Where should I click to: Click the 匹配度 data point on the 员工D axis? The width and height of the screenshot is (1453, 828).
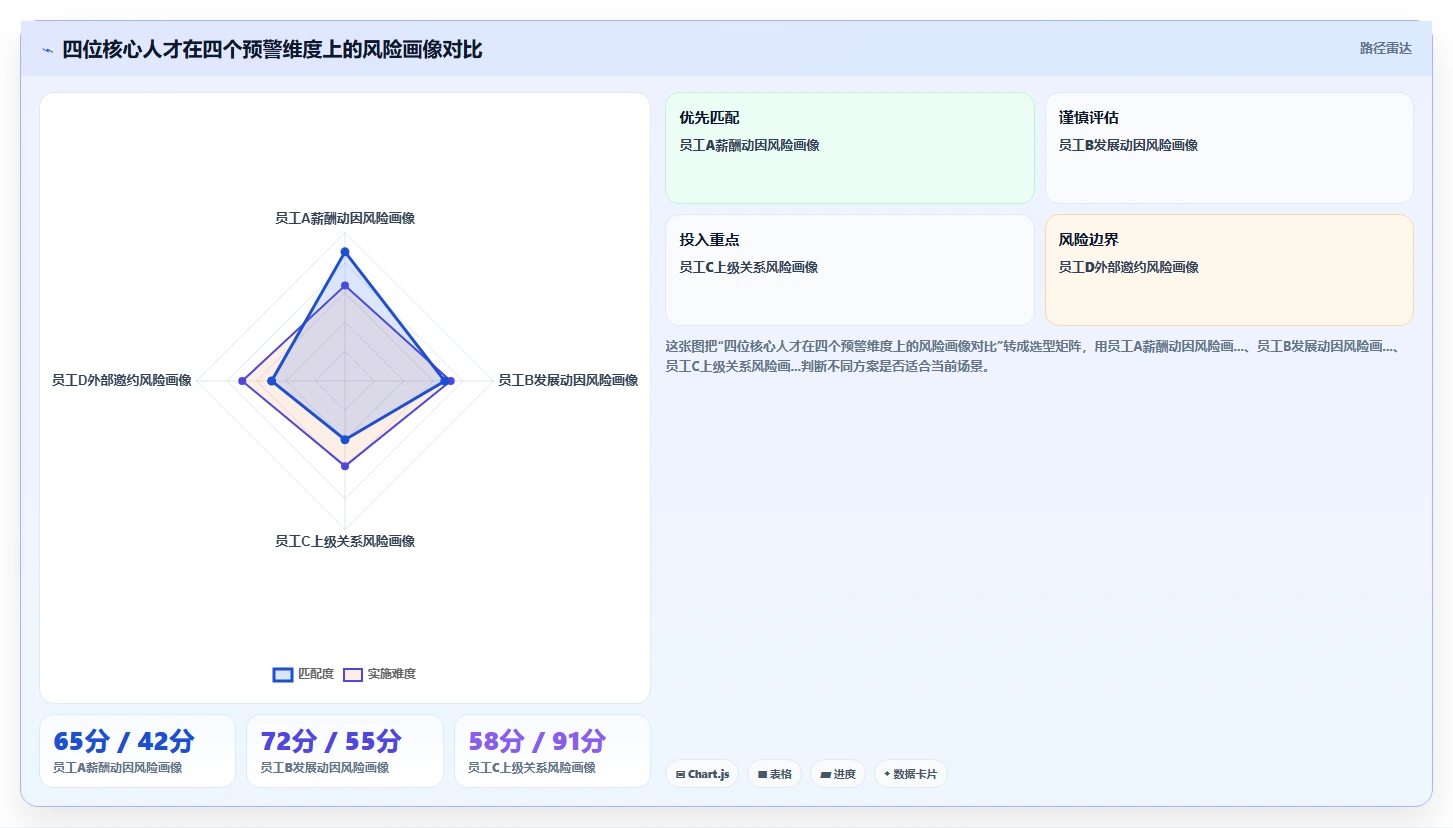point(271,381)
